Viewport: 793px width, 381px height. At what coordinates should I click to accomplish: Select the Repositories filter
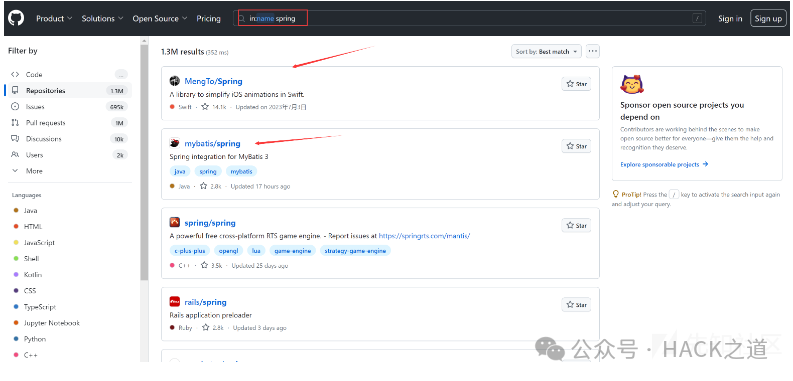[x=69, y=91]
